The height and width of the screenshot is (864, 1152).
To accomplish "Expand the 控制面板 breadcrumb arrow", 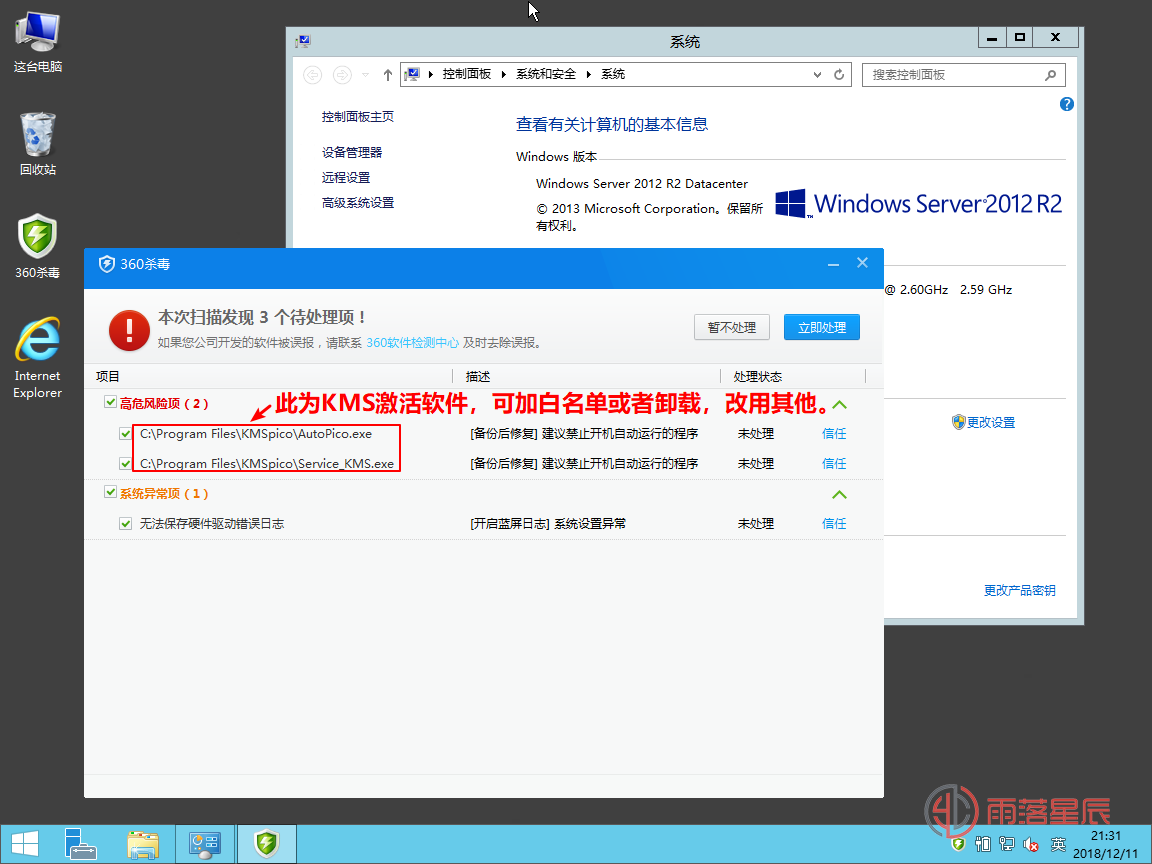I will pyautogui.click(x=503, y=74).
